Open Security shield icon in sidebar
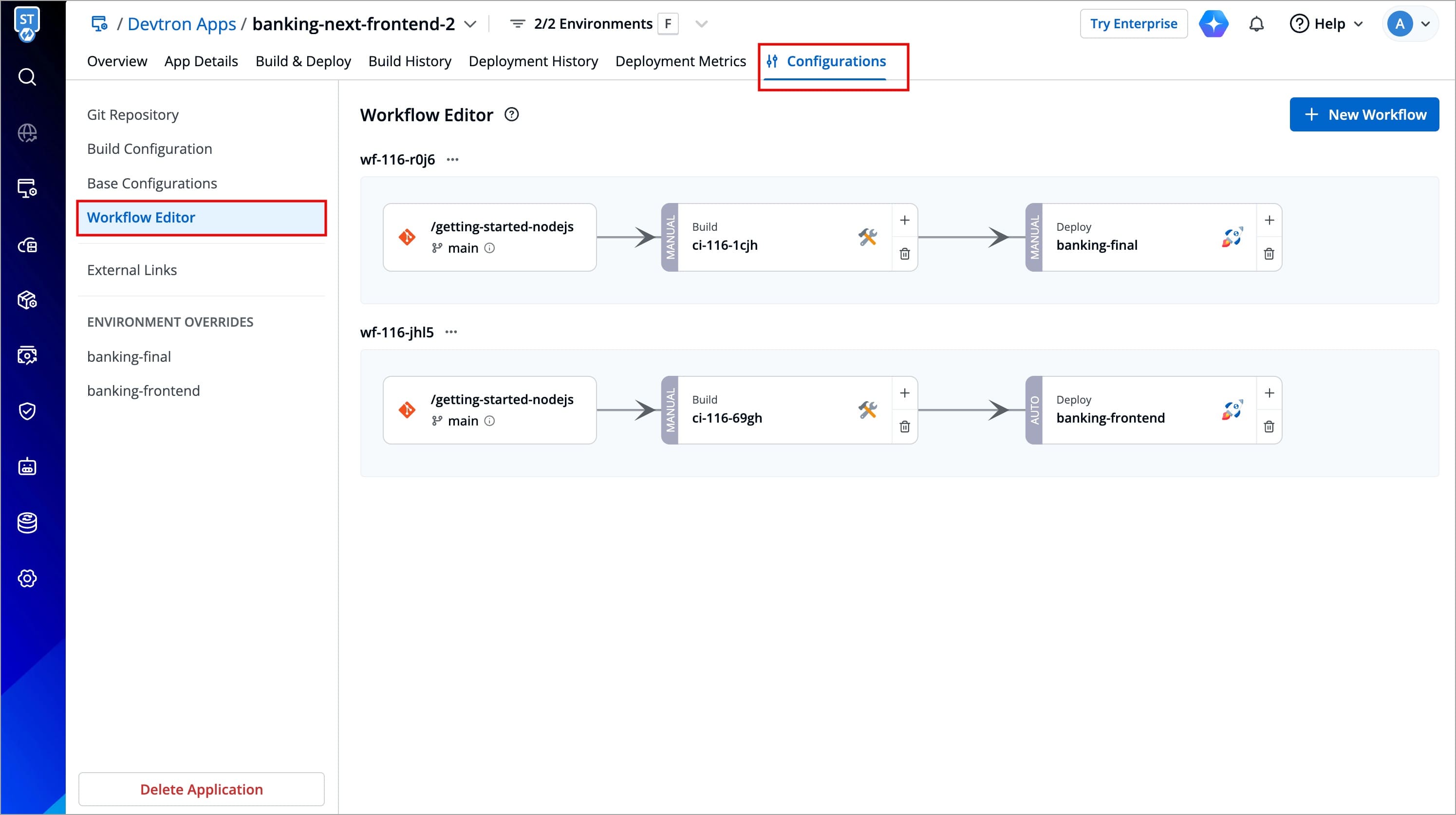This screenshot has width=1456, height=815. coord(27,411)
